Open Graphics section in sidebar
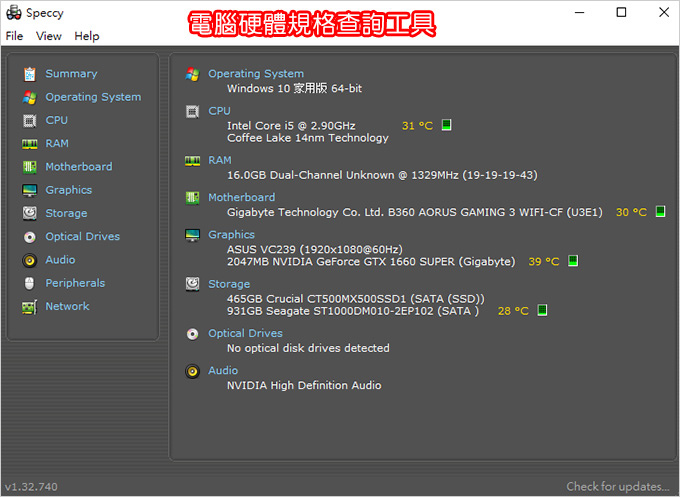 (x=69, y=190)
